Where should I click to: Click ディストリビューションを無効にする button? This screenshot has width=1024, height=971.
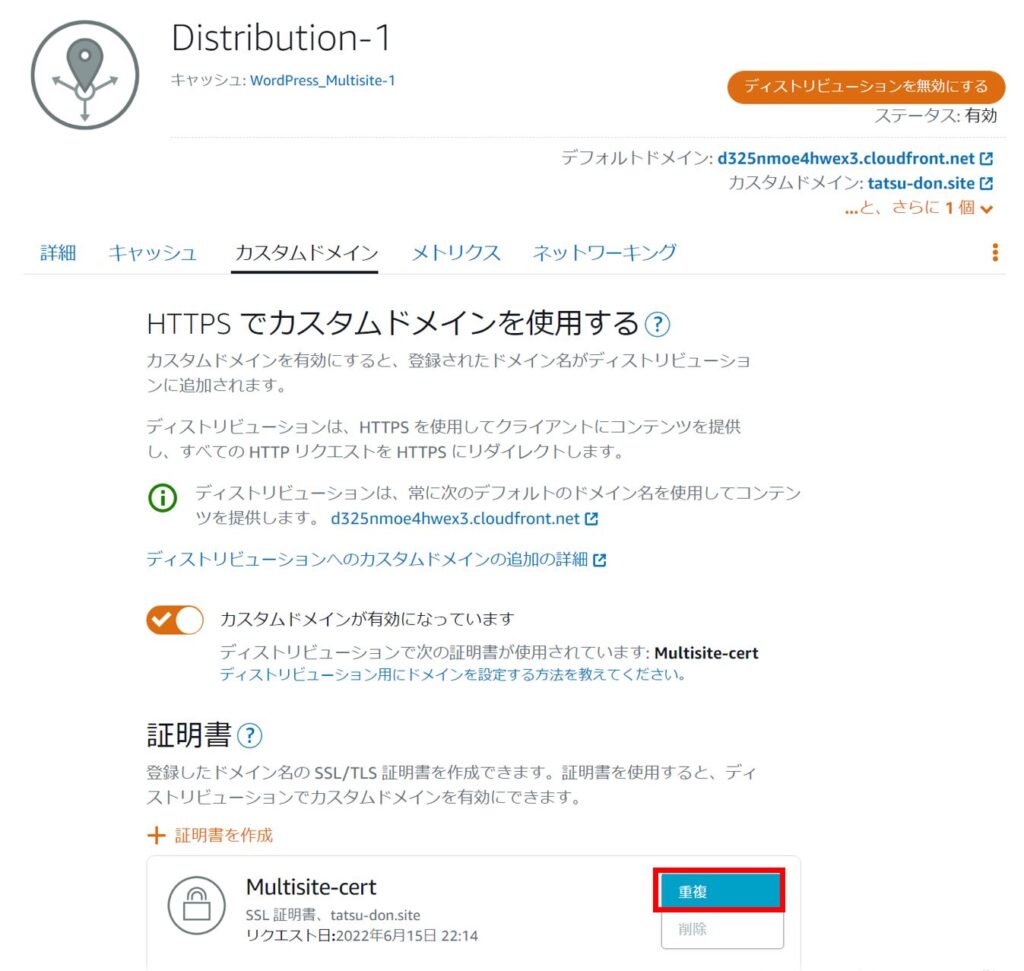click(865, 86)
